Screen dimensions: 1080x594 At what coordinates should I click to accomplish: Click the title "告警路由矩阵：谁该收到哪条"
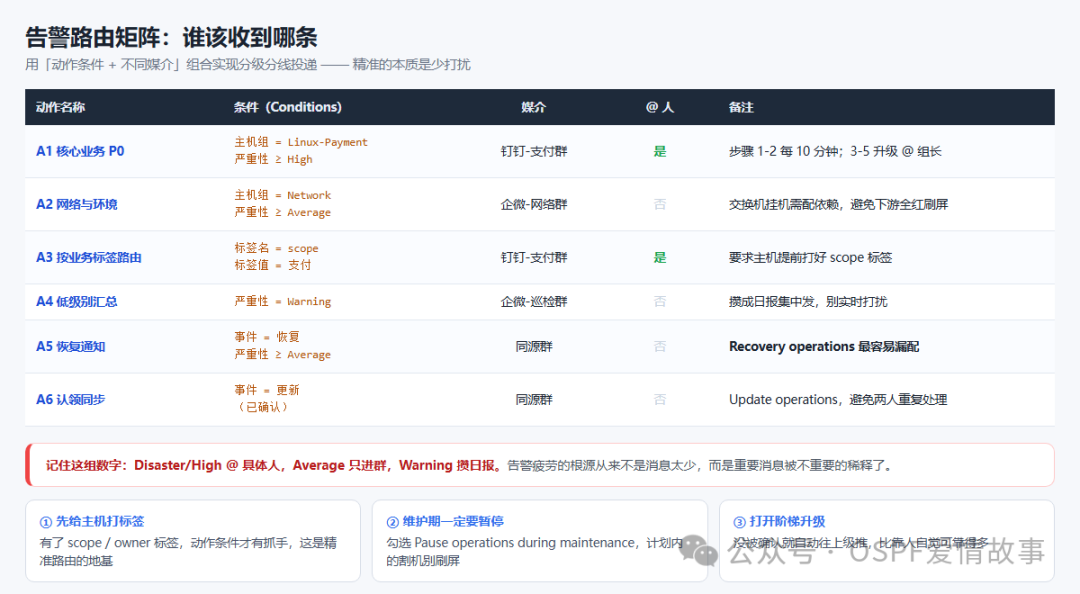172,37
